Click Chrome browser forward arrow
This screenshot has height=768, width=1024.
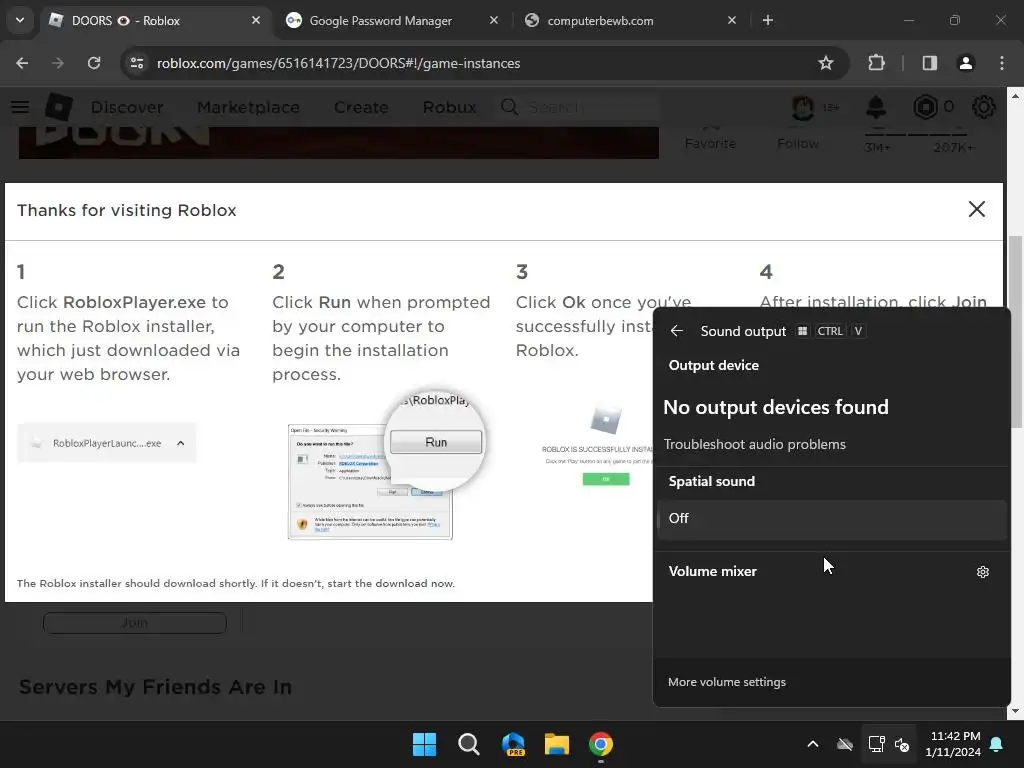coord(58,63)
